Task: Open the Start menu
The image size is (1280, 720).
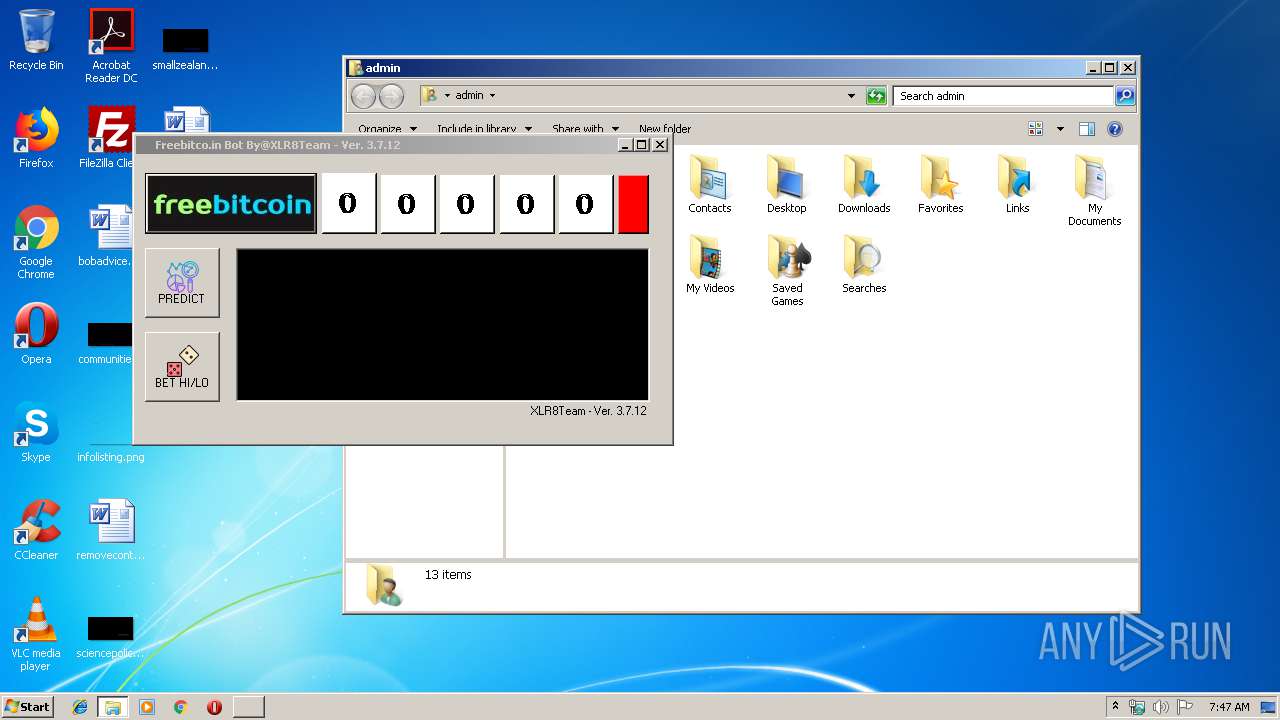Action: pyautogui.click(x=27, y=706)
